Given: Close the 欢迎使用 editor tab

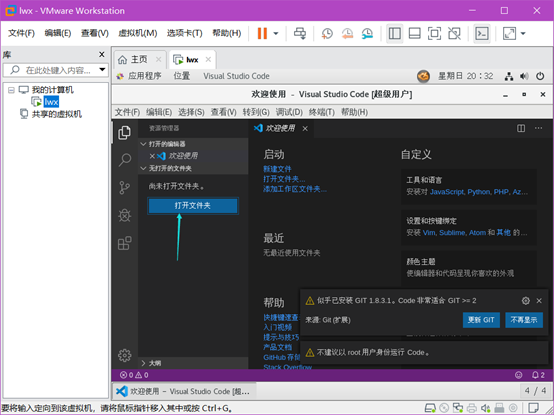Looking at the screenshot, I should click(x=305, y=129).
